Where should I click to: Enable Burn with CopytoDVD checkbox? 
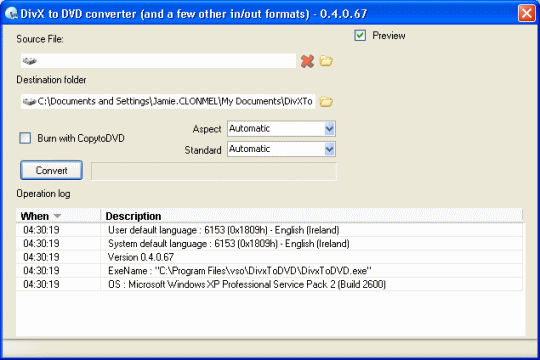tap(25, 138)
